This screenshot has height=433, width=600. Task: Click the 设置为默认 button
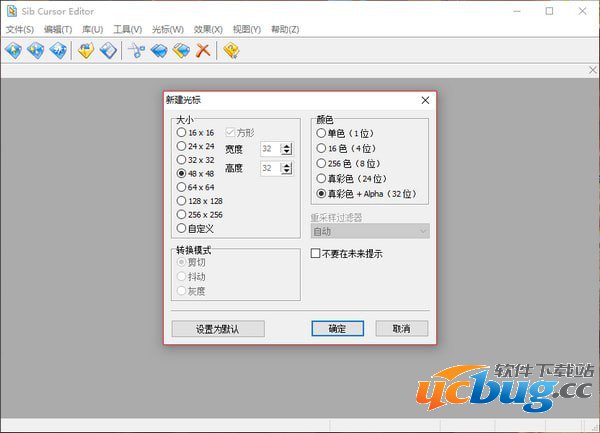coord(218,329)
